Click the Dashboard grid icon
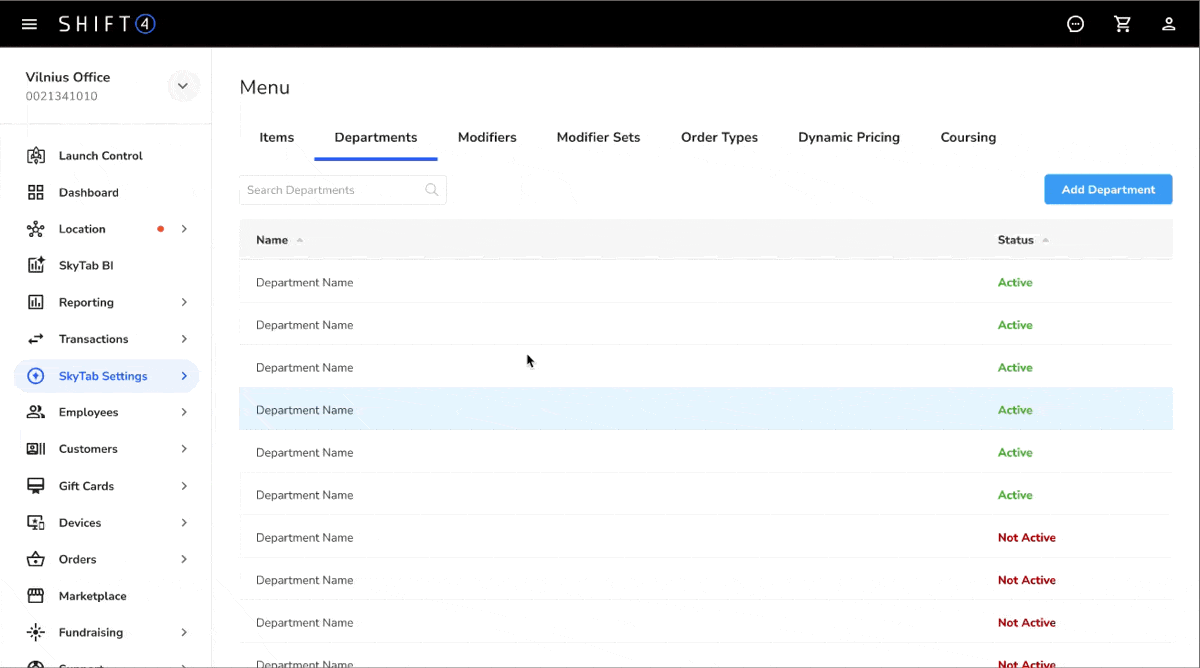 point(36,192)
